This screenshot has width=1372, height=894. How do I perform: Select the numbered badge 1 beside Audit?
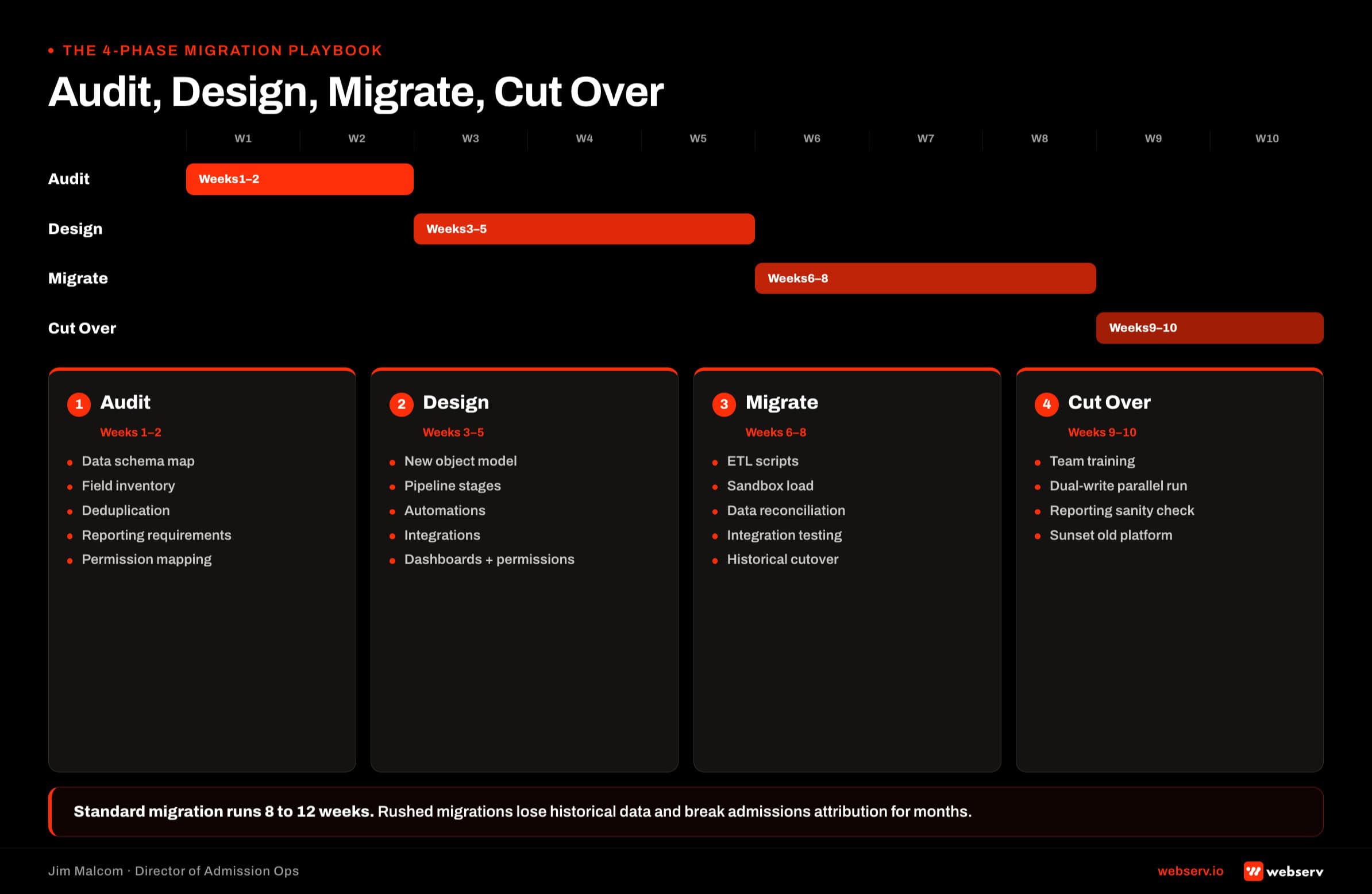tap(79, 404)
